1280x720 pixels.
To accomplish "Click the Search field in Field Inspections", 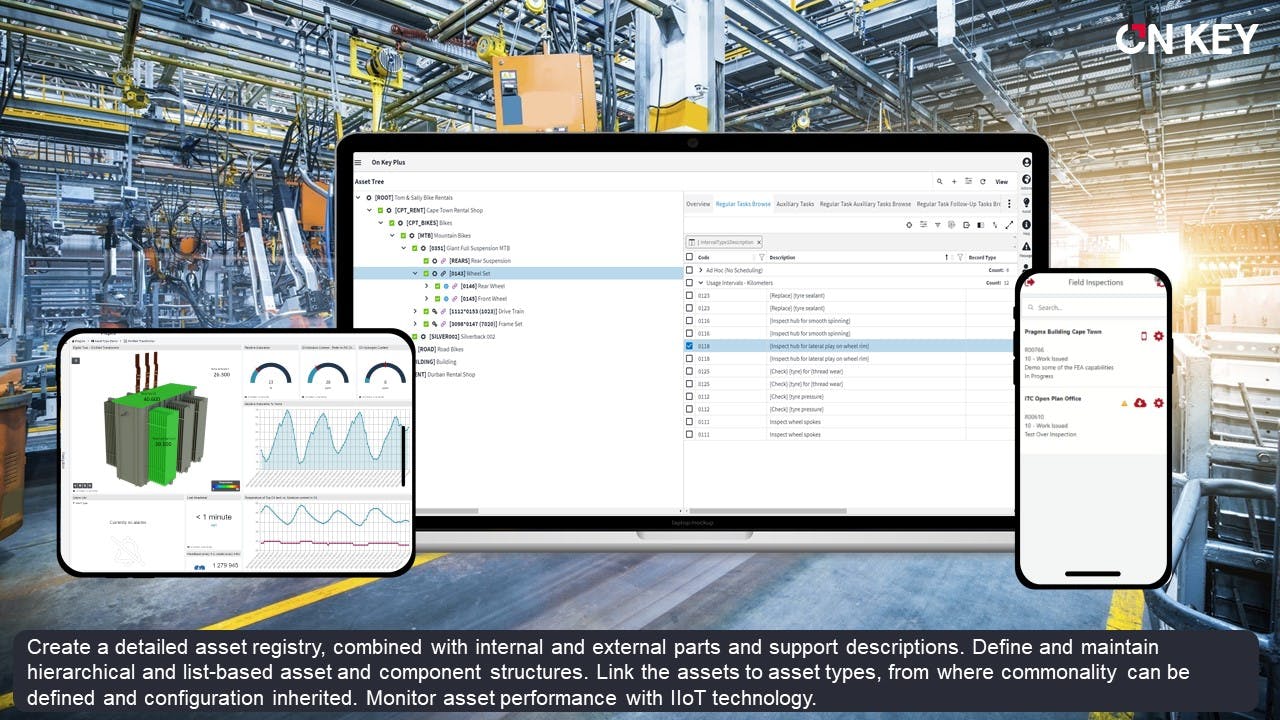I will [1095, 308].
